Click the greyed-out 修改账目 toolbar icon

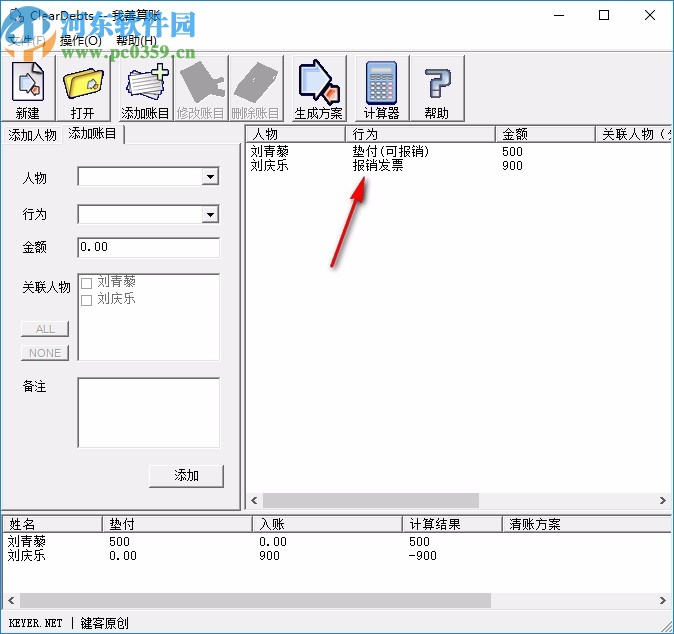[x=200, y=89]
